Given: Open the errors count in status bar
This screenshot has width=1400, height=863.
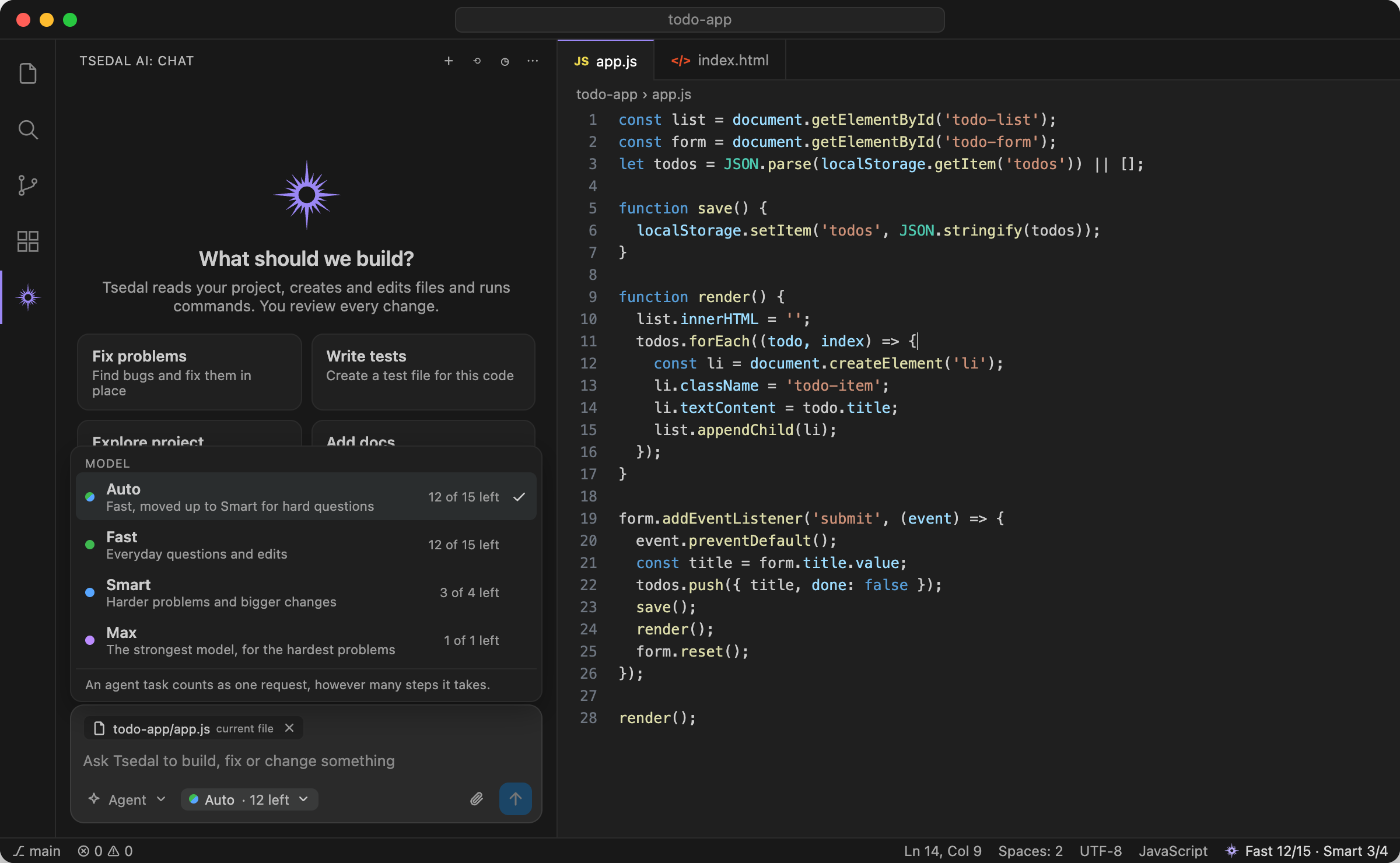Looking at the screenshot, I should [x=90, y=851].
